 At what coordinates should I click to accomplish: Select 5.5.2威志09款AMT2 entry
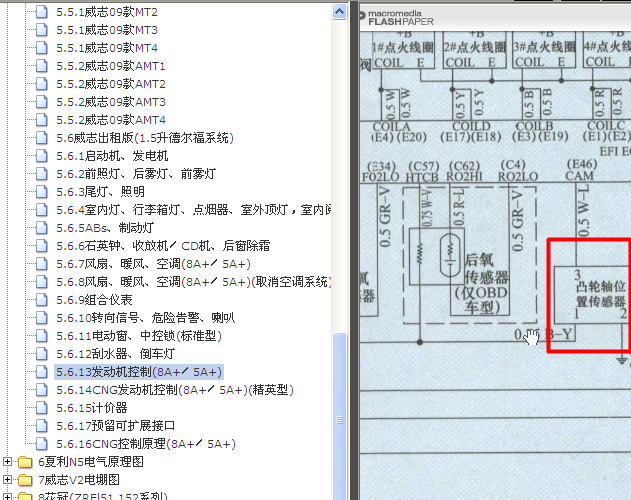111,84
